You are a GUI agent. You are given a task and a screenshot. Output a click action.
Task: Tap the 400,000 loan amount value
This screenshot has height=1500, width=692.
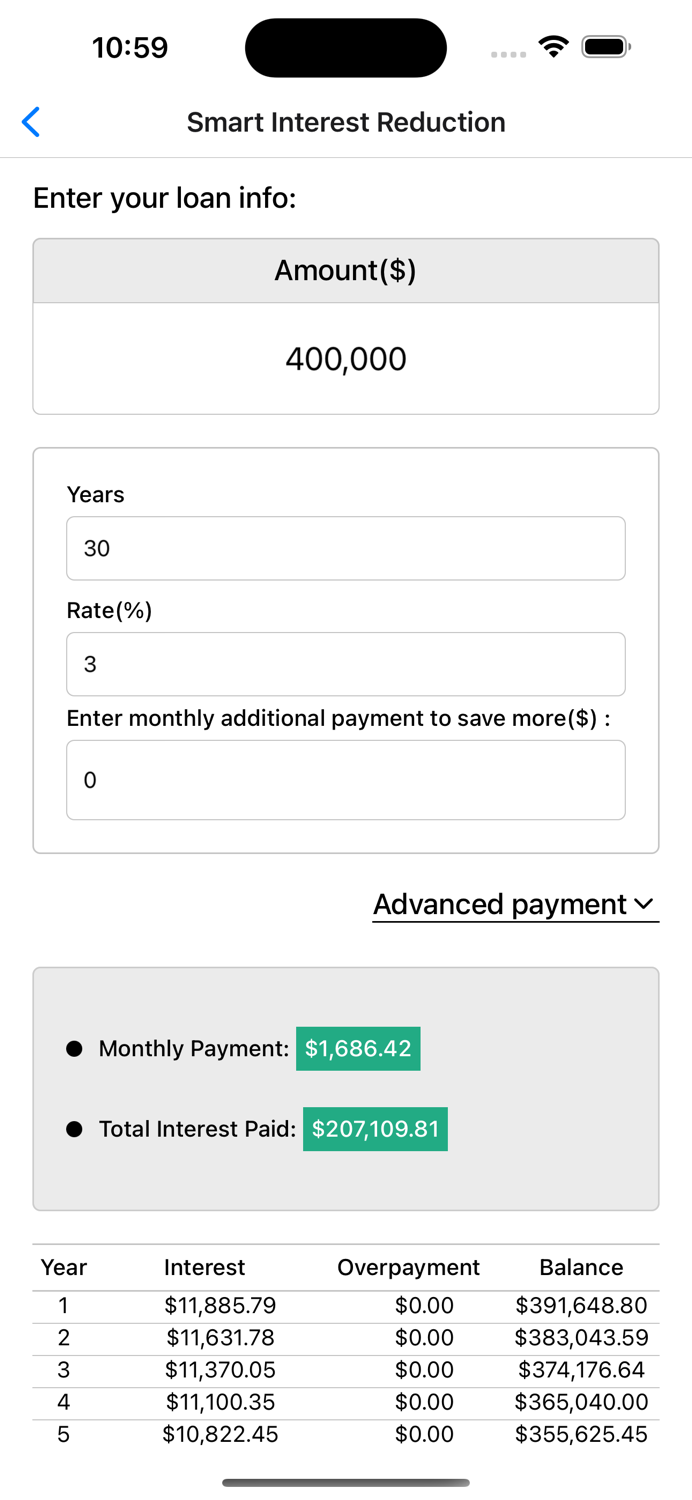click(346, 358)
